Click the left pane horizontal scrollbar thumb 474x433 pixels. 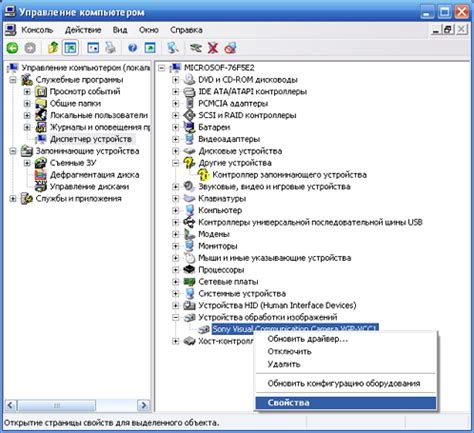(x=57, y=405)
